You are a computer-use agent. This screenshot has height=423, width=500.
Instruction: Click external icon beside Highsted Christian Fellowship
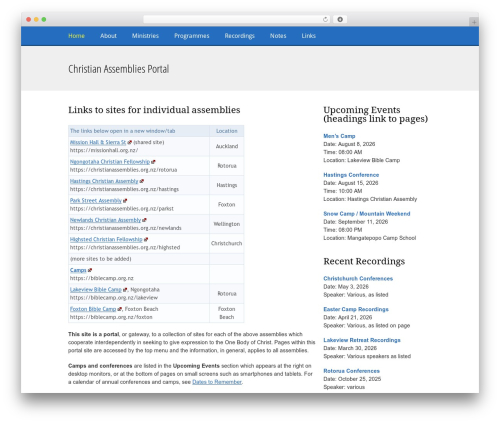pyautogui.click(x=146, y=240)
